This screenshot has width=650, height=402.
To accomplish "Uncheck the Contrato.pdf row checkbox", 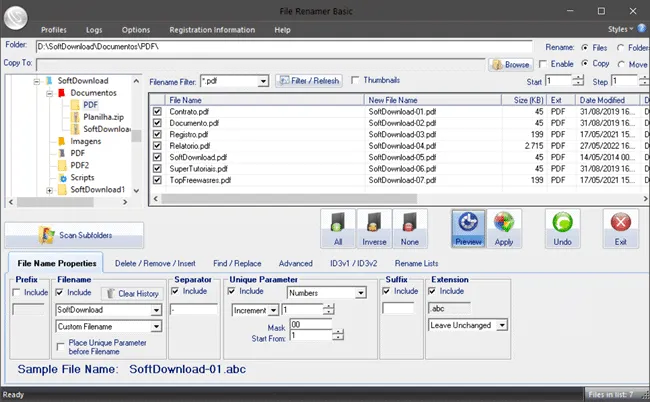I will 157,111.
